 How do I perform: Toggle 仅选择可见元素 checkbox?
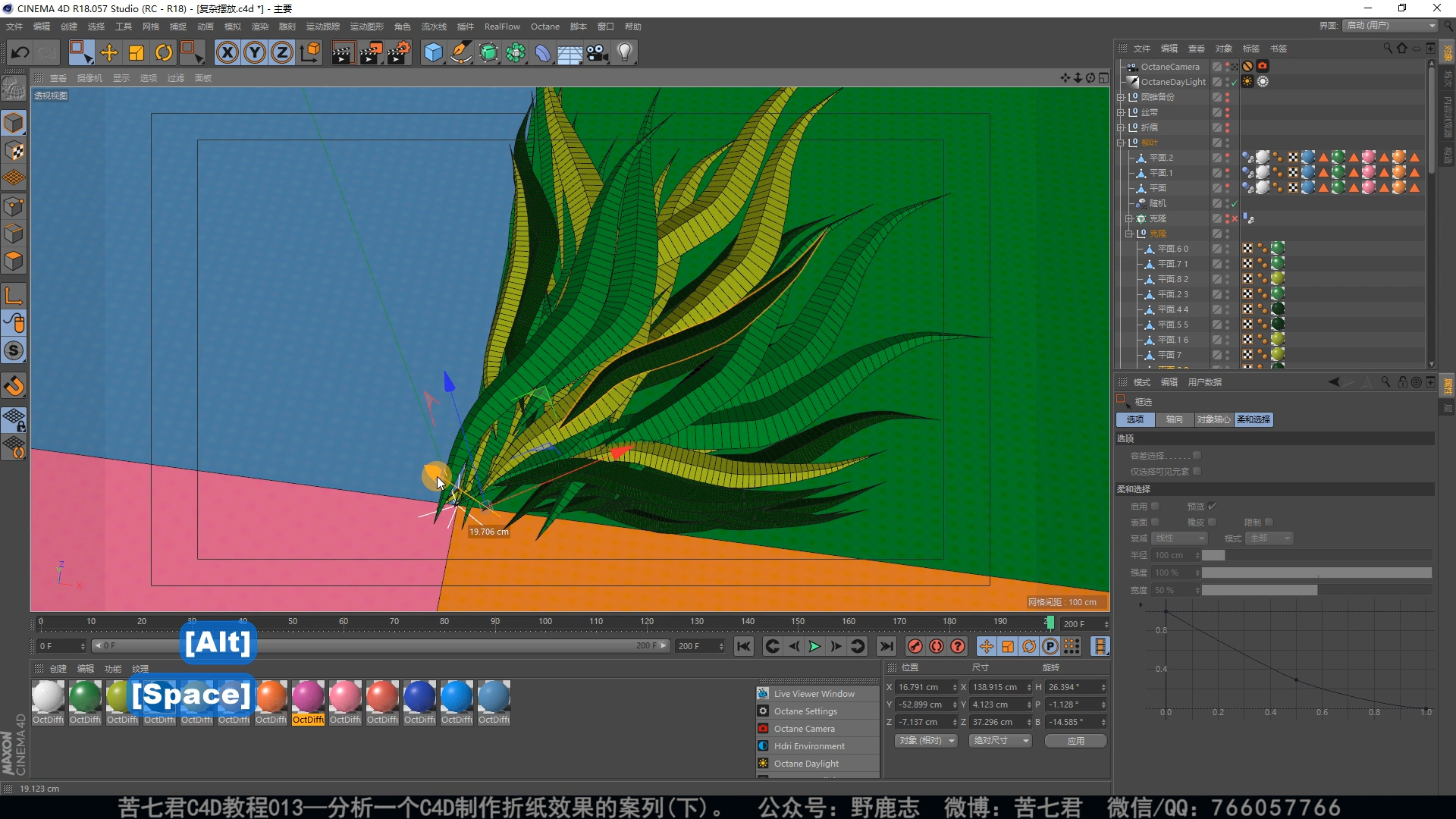click(1197, 472)
